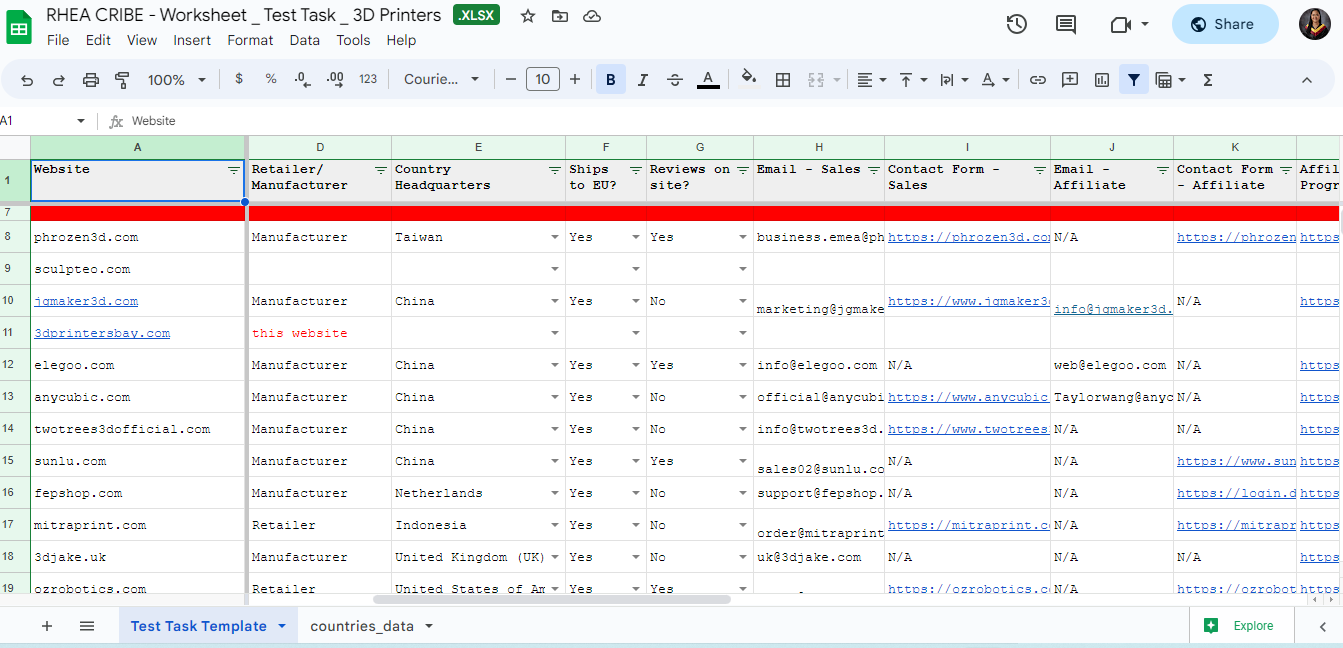Undo the last action
This screenshot has height=648, width=1343.
(27, 80)
